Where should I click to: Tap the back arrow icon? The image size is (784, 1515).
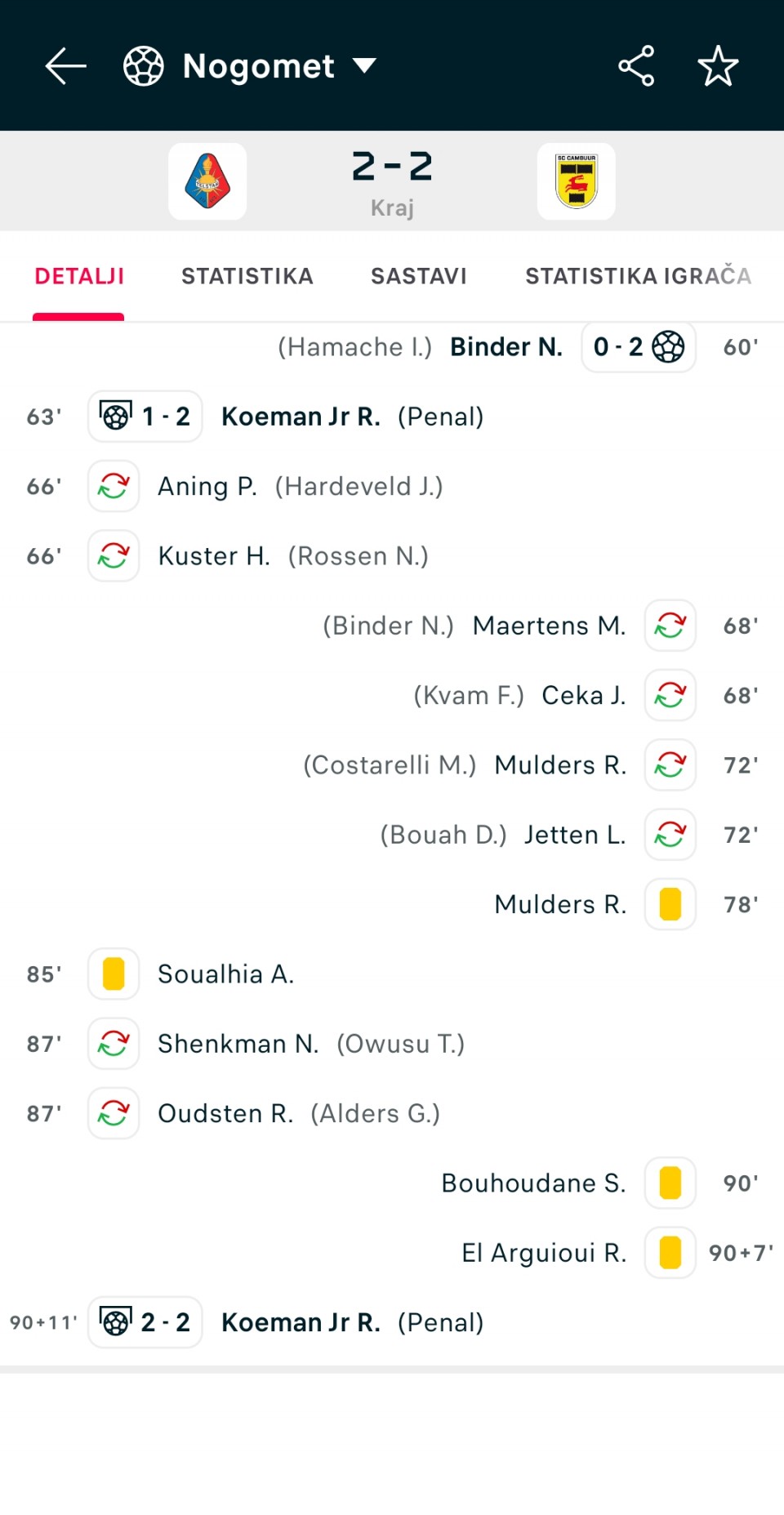pos(65,66)
